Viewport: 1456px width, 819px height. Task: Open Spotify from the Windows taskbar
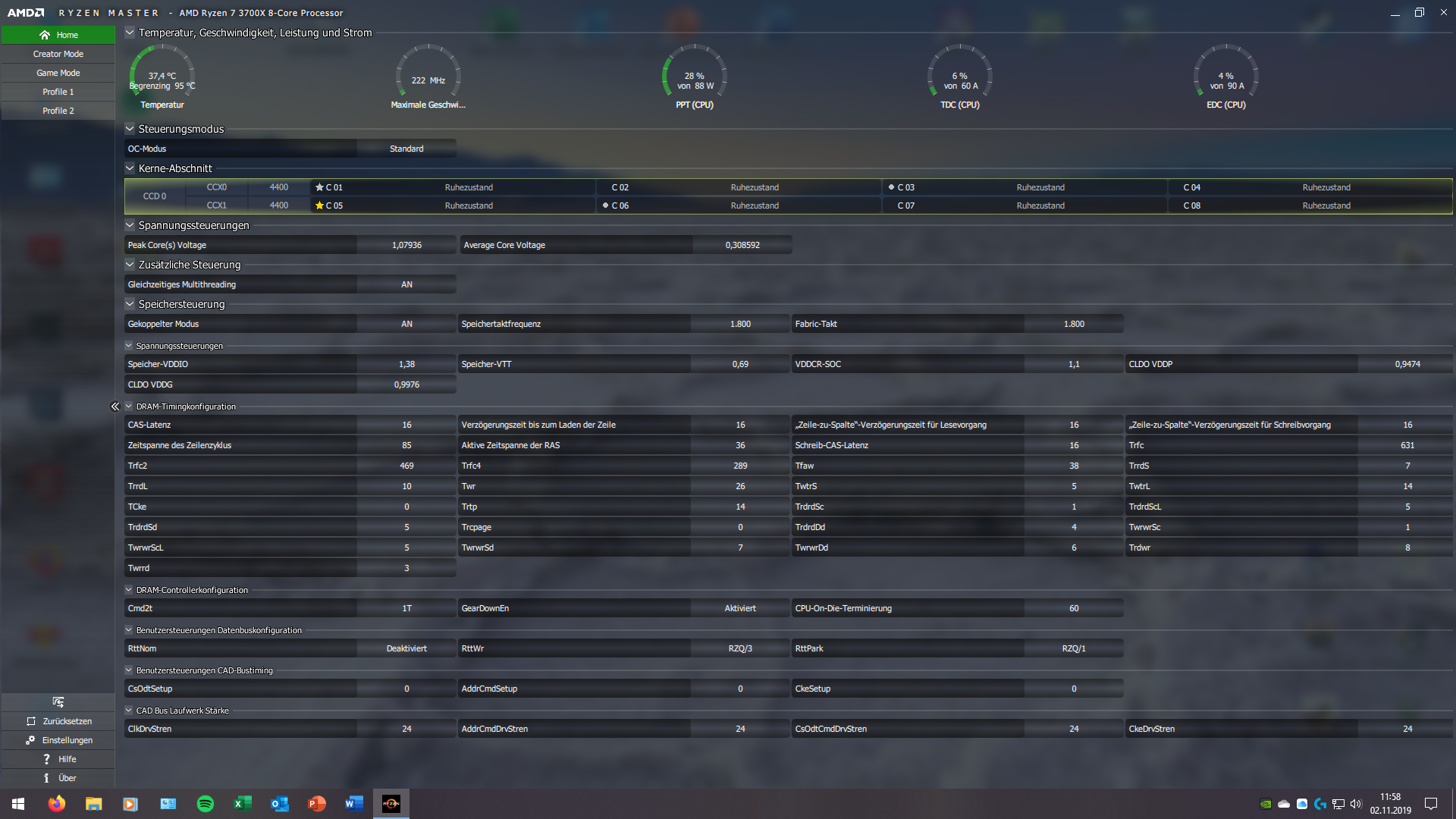pyautogui.click(x=205, y=804)
